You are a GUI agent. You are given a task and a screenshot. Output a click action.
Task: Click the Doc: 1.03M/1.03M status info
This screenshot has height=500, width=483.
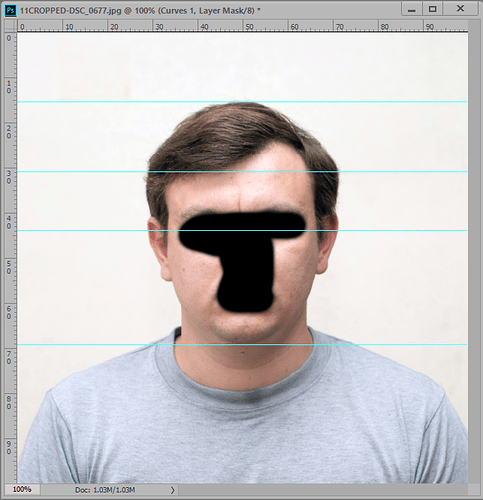click(105, 490)
